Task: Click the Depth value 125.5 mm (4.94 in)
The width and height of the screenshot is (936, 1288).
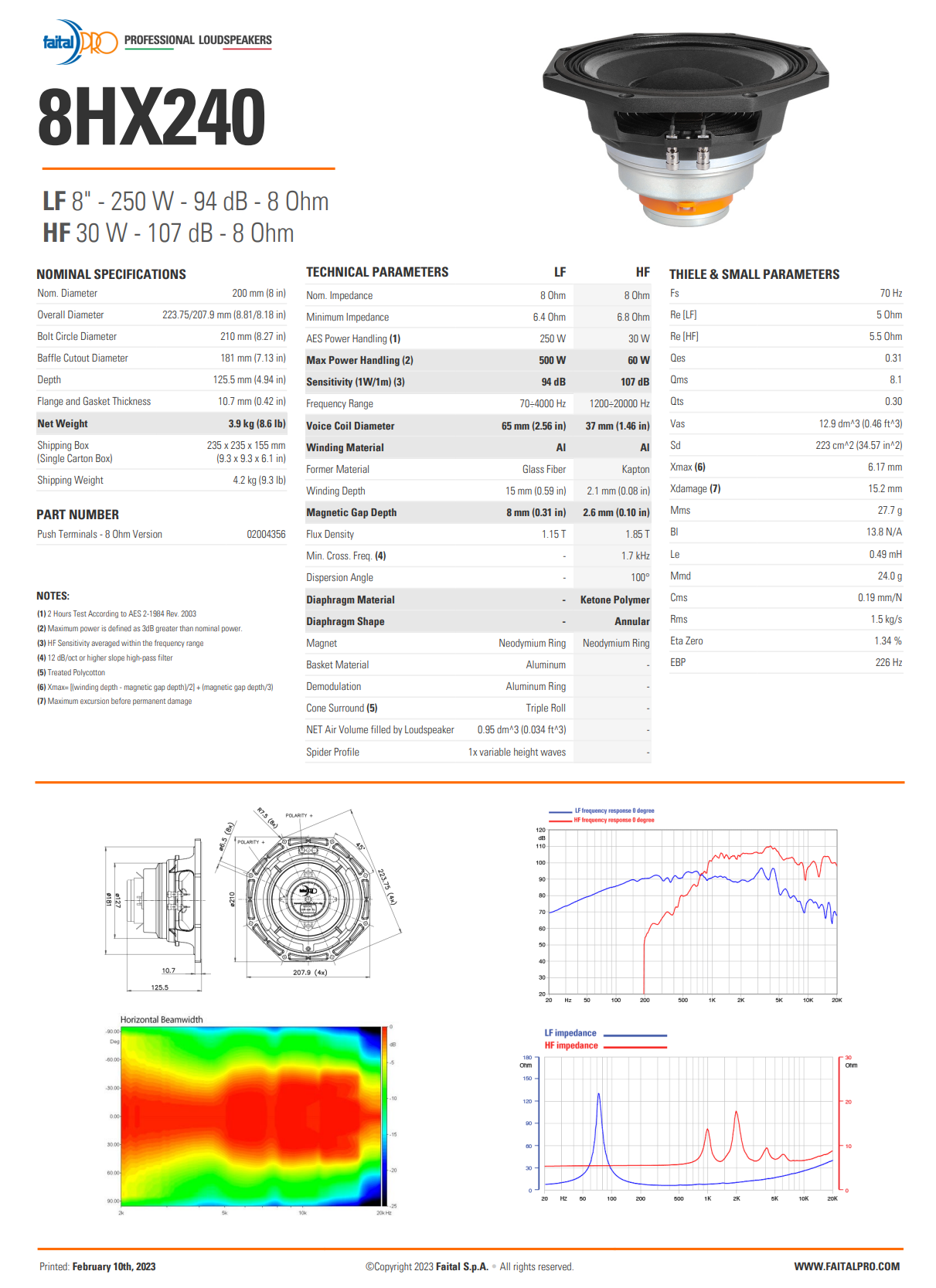Action: pyautogui.click(x=250, y=380)
